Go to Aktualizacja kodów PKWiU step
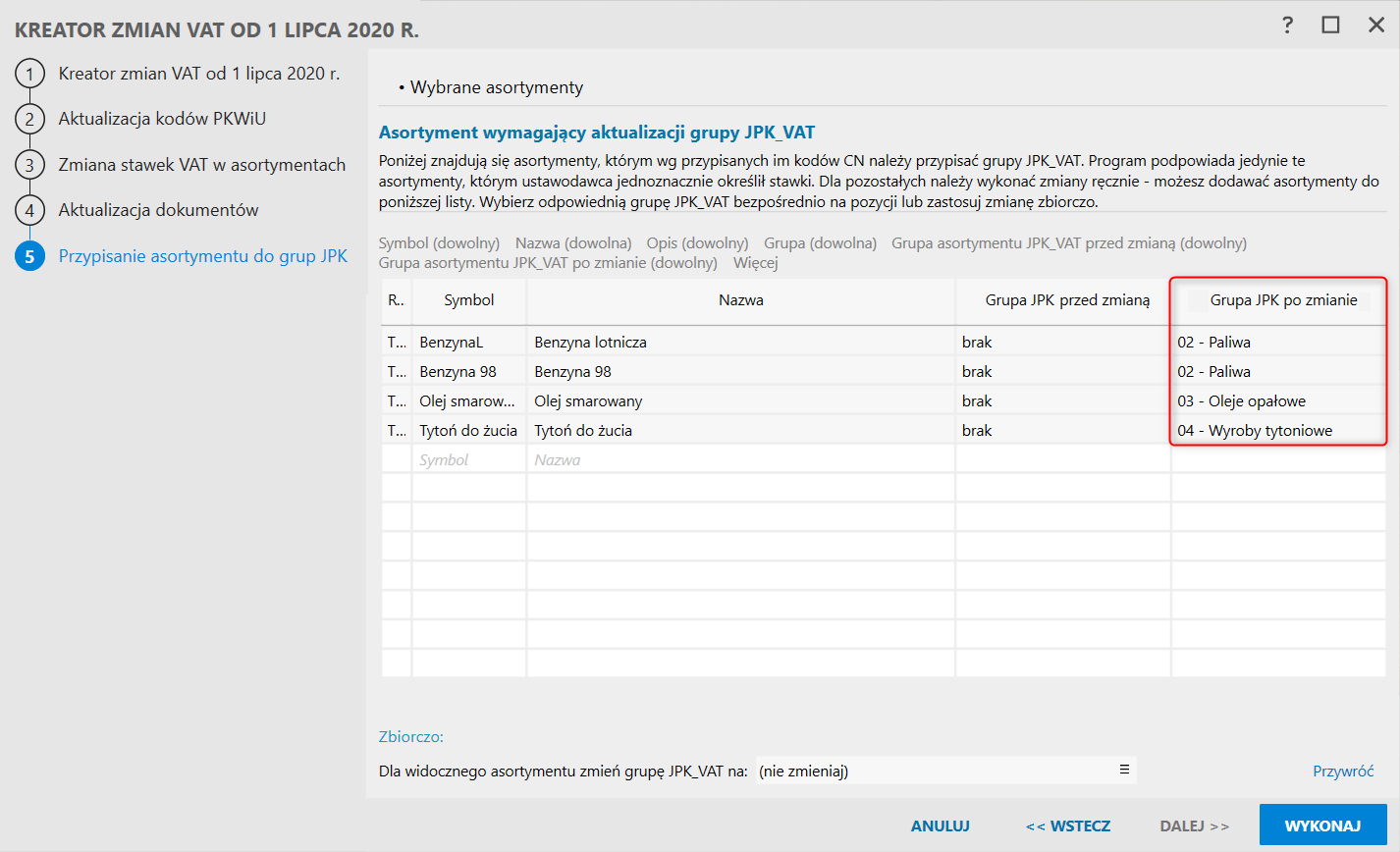1400x852 pixels. tap(162, 119)
